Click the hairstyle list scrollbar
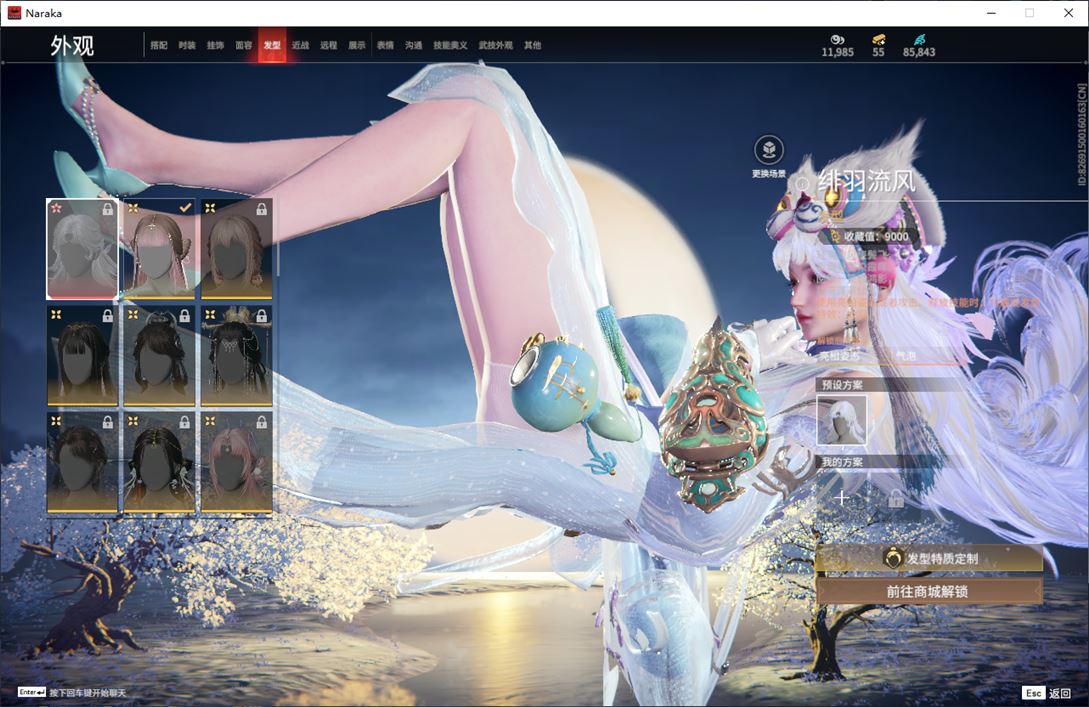The image size is (1089, 707). pos(278,238)
